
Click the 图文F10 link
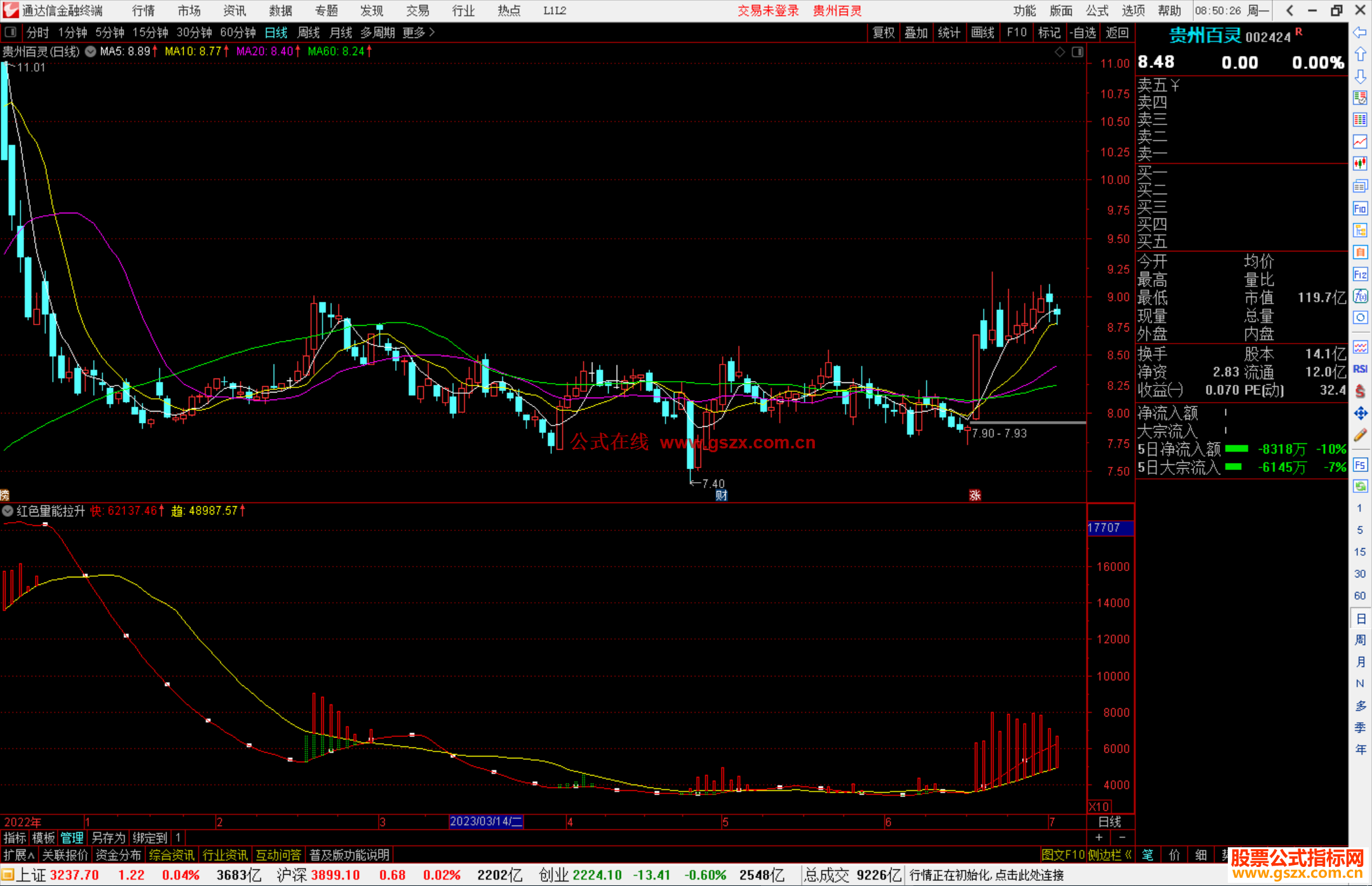pyautogui.click(x=1063, y=855)
